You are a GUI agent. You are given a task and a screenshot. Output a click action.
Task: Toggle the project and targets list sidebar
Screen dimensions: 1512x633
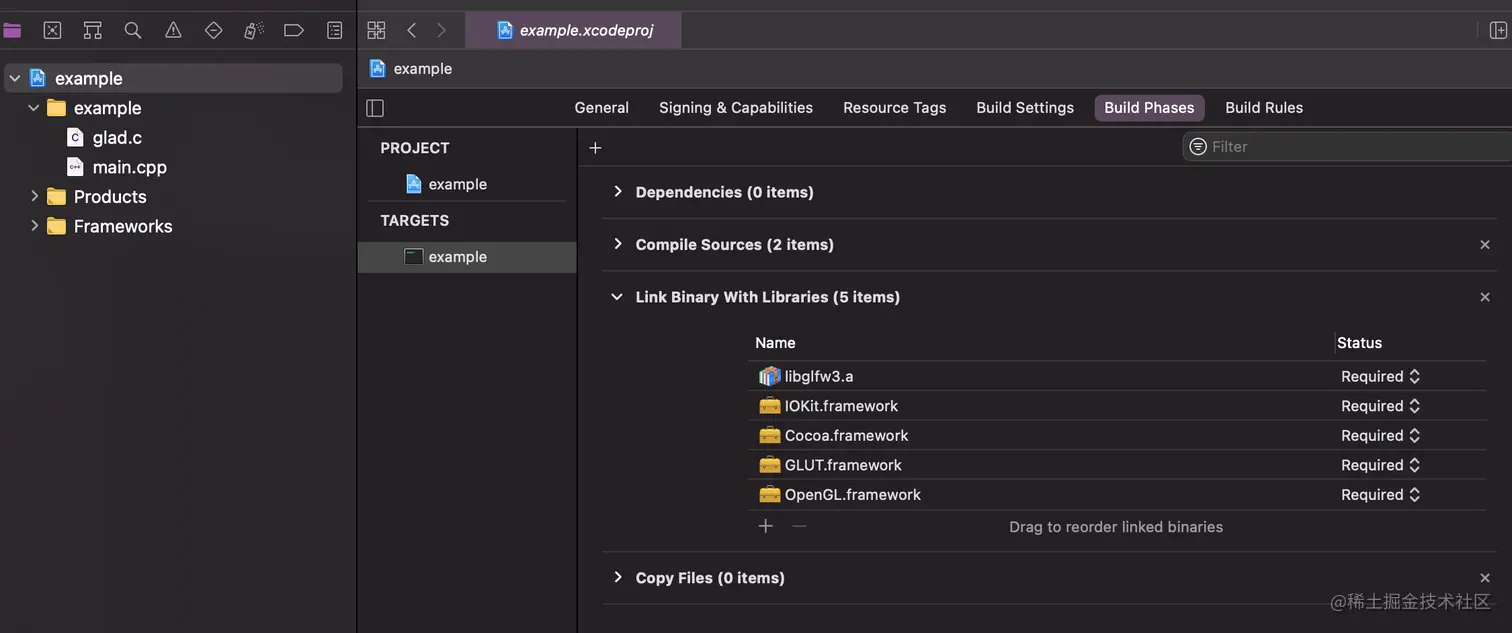(375, 108)
